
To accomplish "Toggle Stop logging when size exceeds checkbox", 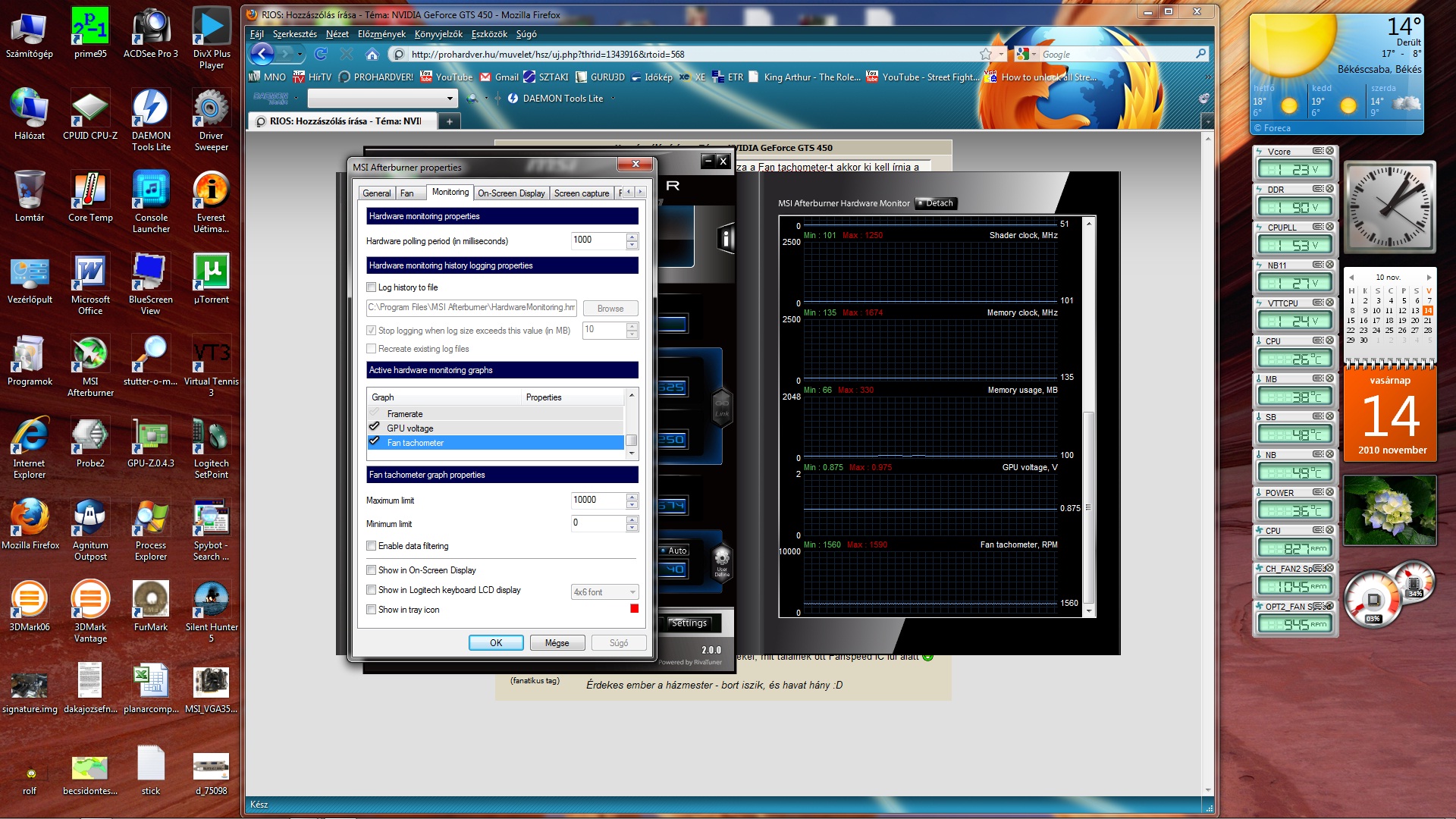I will (x=371, y=331).
